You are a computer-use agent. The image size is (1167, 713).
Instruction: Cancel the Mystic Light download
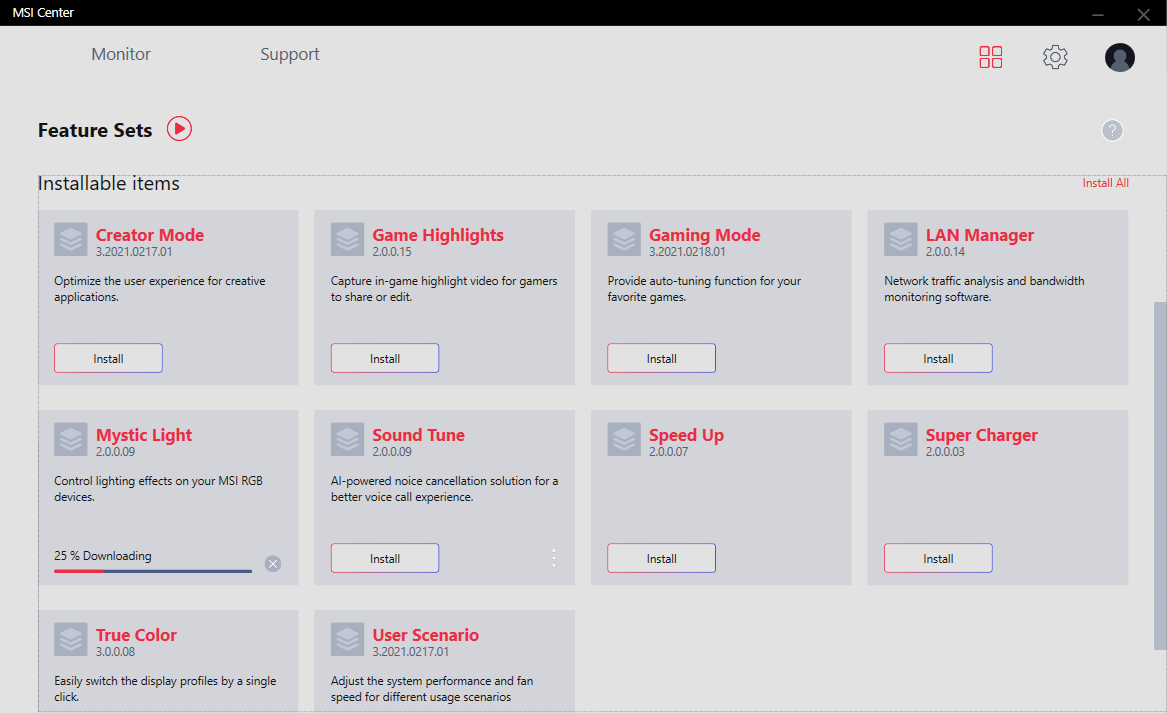pyautogui.click(x=273, y=563)
